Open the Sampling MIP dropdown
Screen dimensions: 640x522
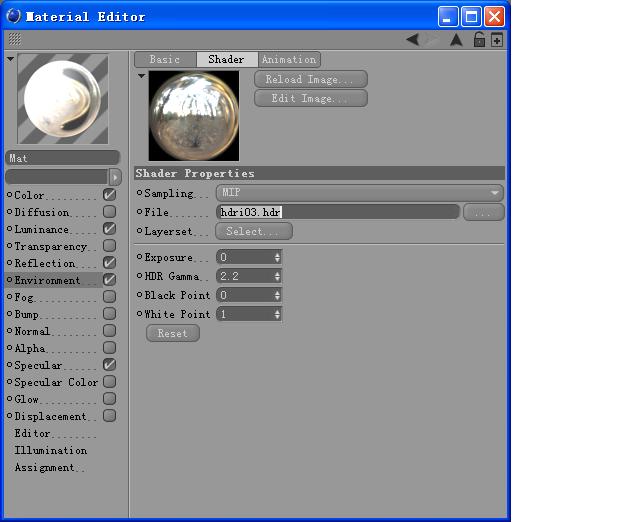360,193
